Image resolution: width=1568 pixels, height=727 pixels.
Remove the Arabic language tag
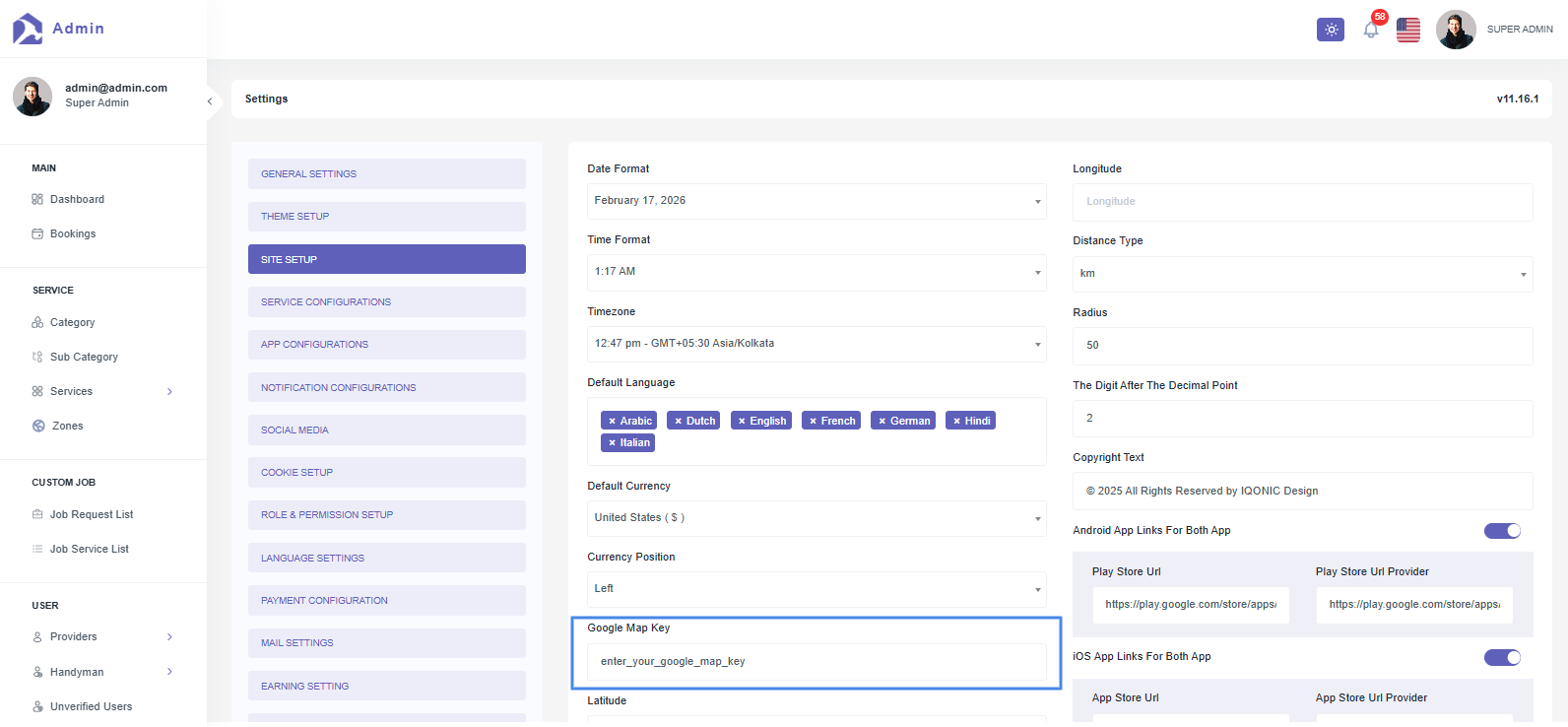612,421
